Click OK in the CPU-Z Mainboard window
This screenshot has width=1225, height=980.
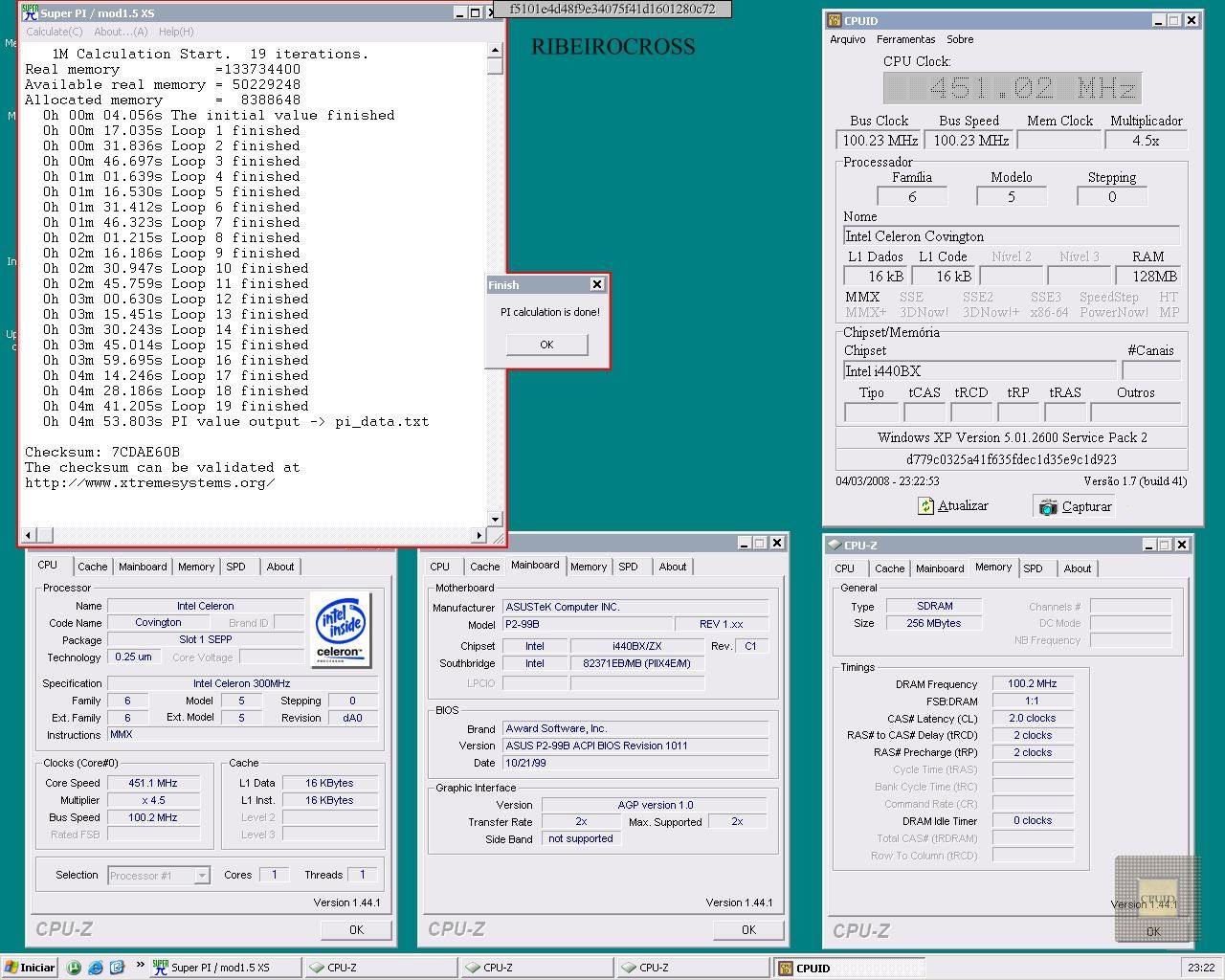[748, 929]
